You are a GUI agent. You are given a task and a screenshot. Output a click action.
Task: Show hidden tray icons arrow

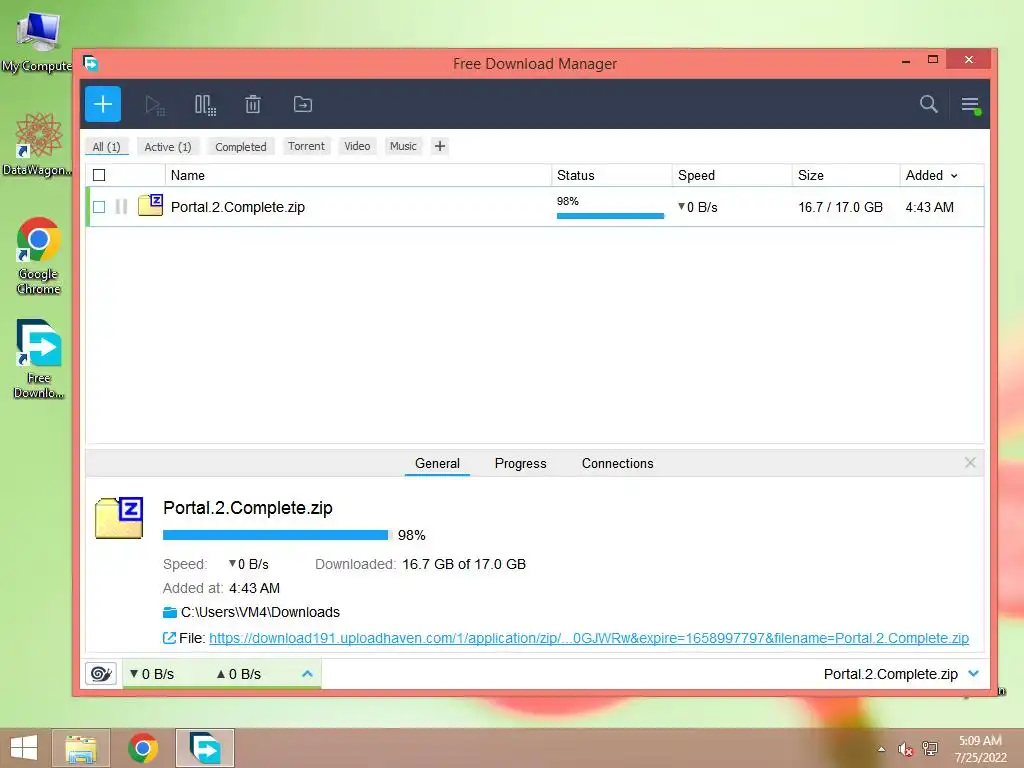881,749
